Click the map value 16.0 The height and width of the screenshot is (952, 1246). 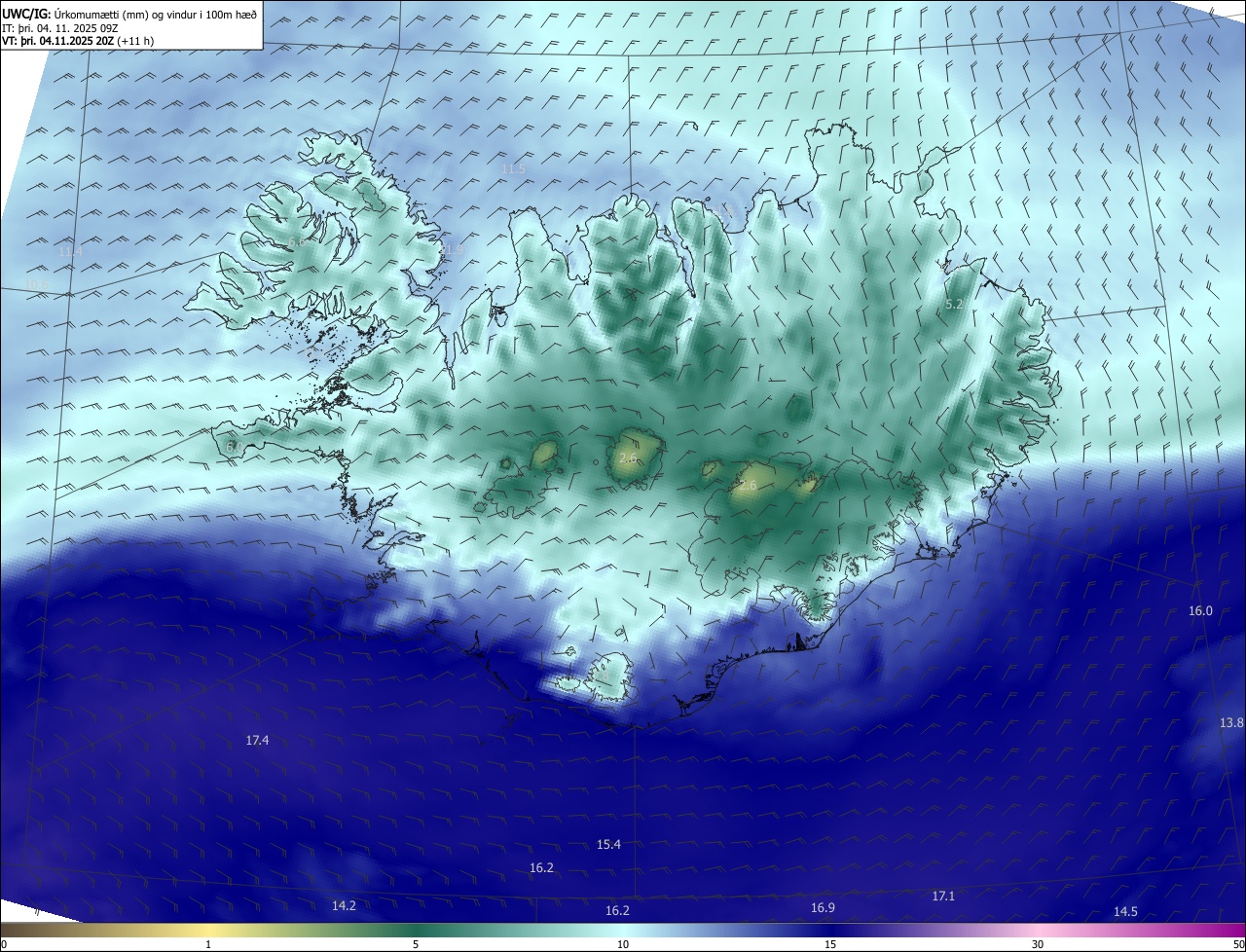(x=1201, y=611)
